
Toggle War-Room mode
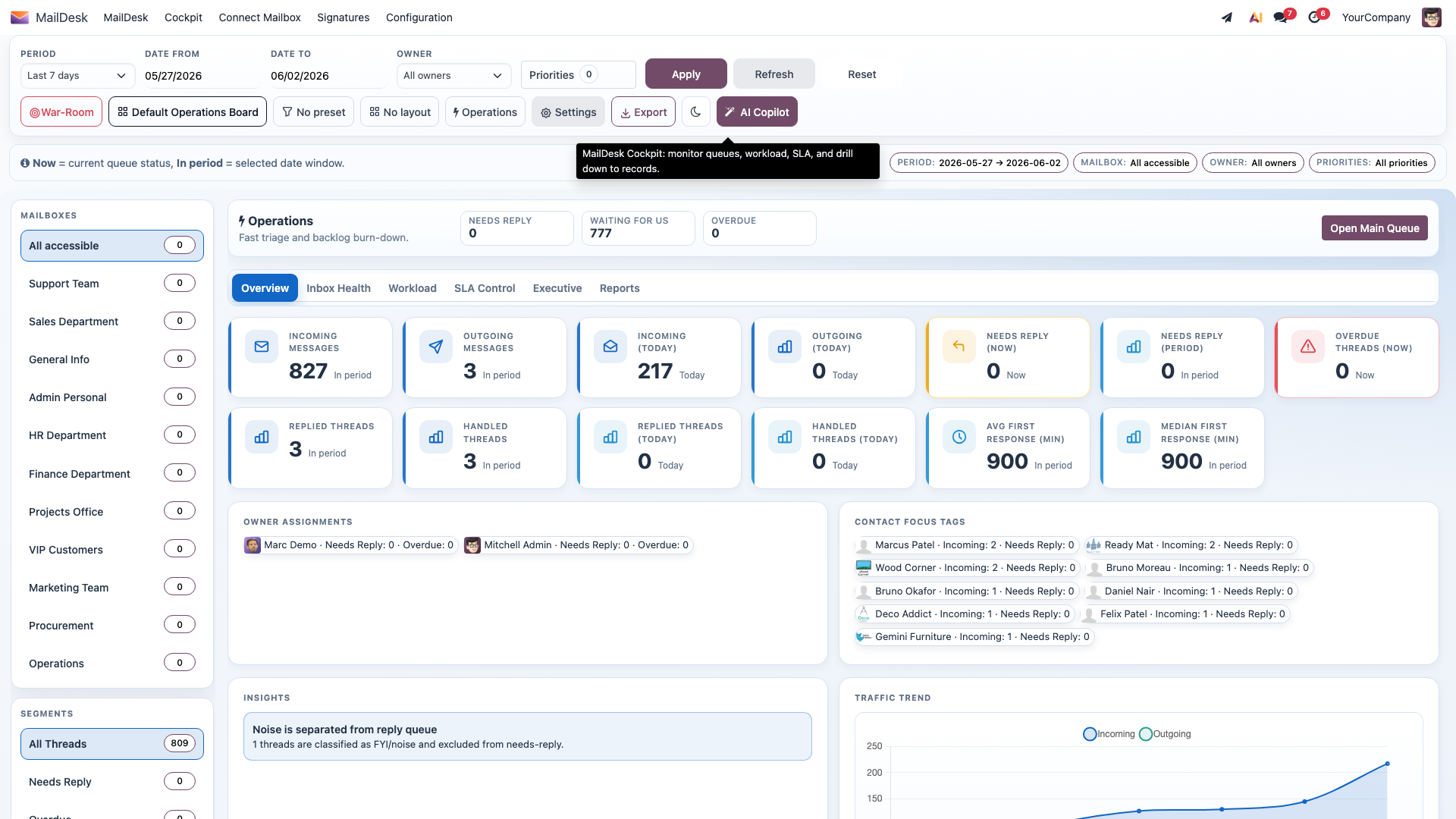pos(61,111)
